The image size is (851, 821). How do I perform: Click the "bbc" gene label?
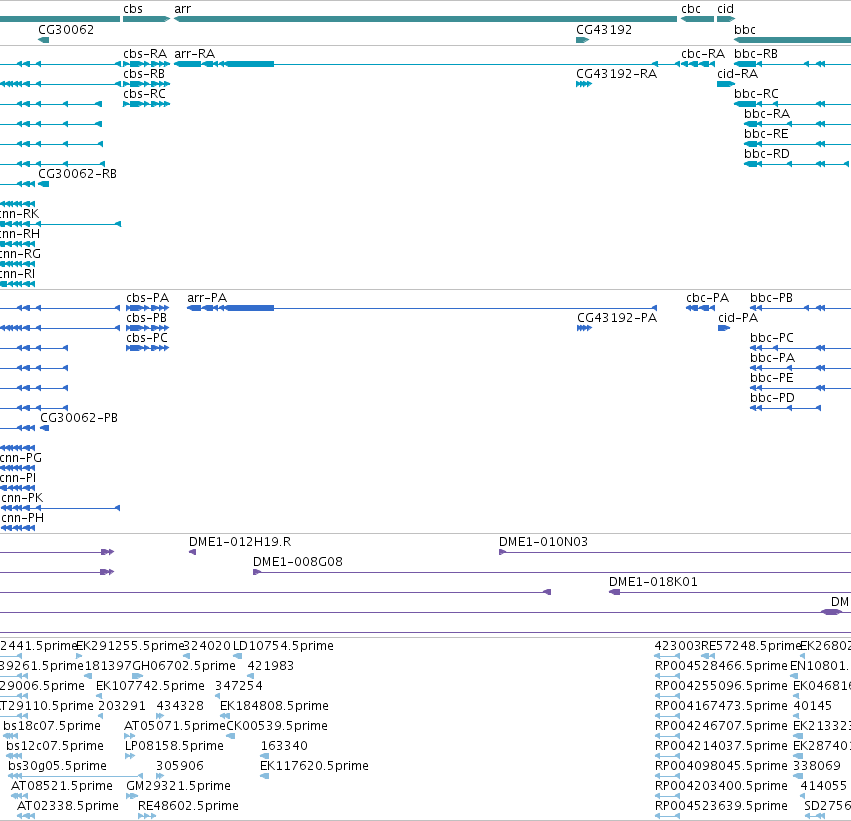745,30
